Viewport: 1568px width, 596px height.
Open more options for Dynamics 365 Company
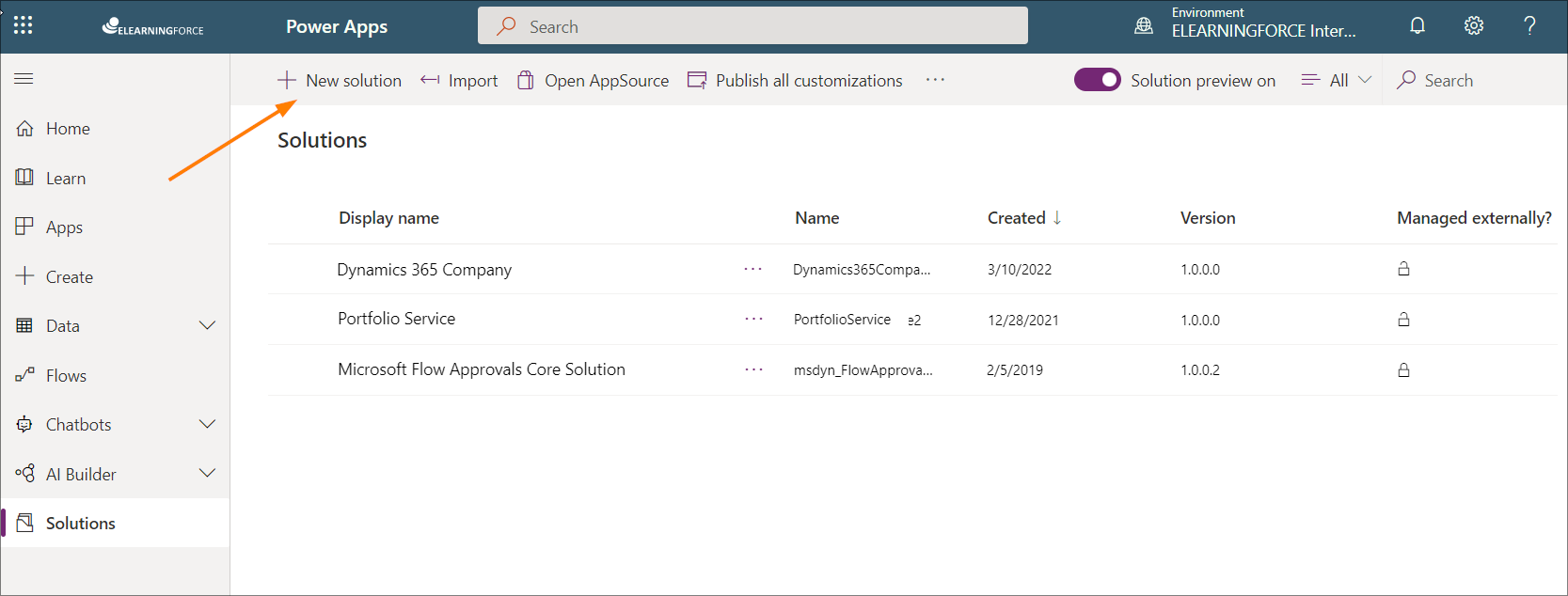click(753, 270)
